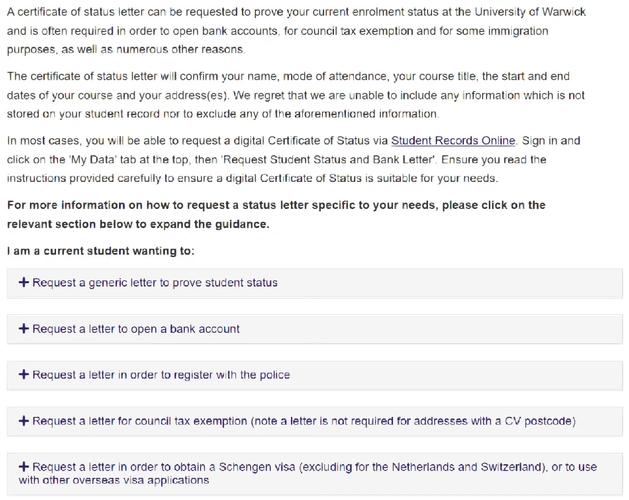Click the paragraph starting 'The certificate of status letter will confirm'
This screenshot has height=500, width=629.
(296, 95)
